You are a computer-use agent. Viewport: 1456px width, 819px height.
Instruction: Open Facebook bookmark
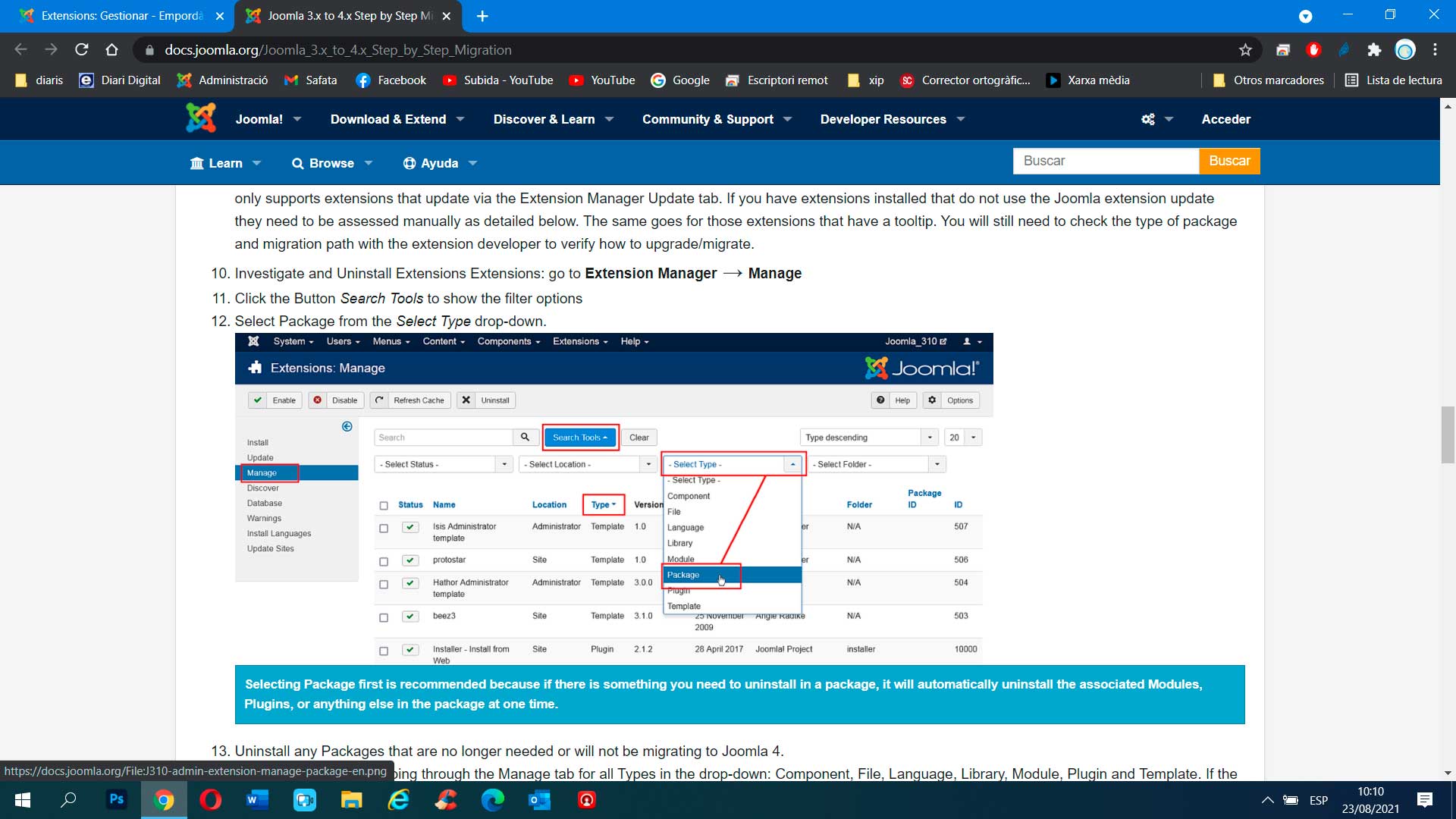[391, 80]
